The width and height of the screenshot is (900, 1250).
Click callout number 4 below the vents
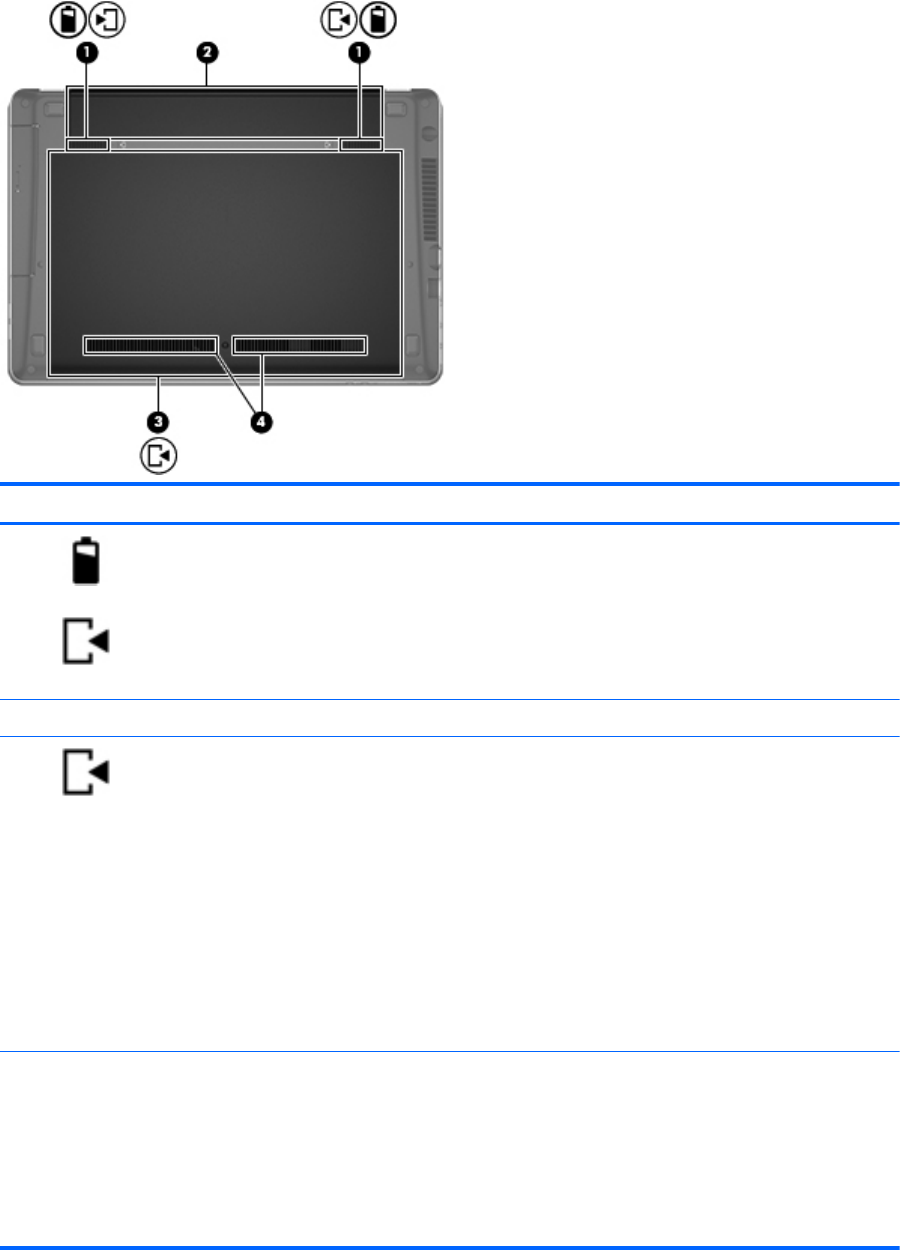pos(259,423)
